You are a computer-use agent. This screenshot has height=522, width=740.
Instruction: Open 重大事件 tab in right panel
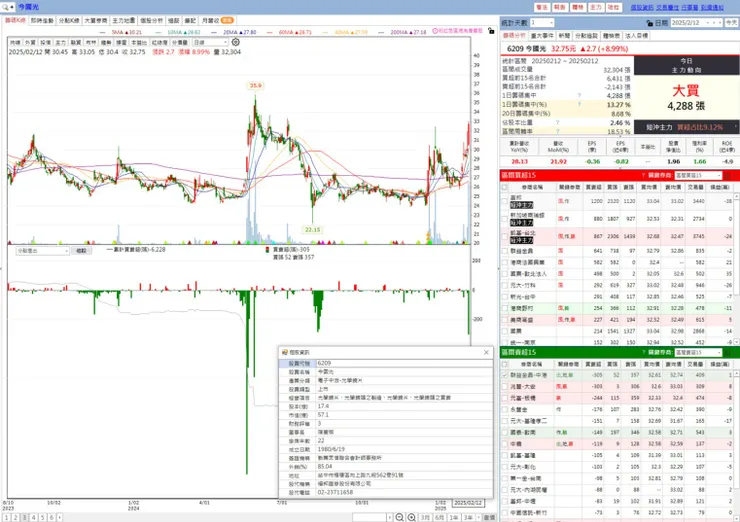tap(542, 36)
